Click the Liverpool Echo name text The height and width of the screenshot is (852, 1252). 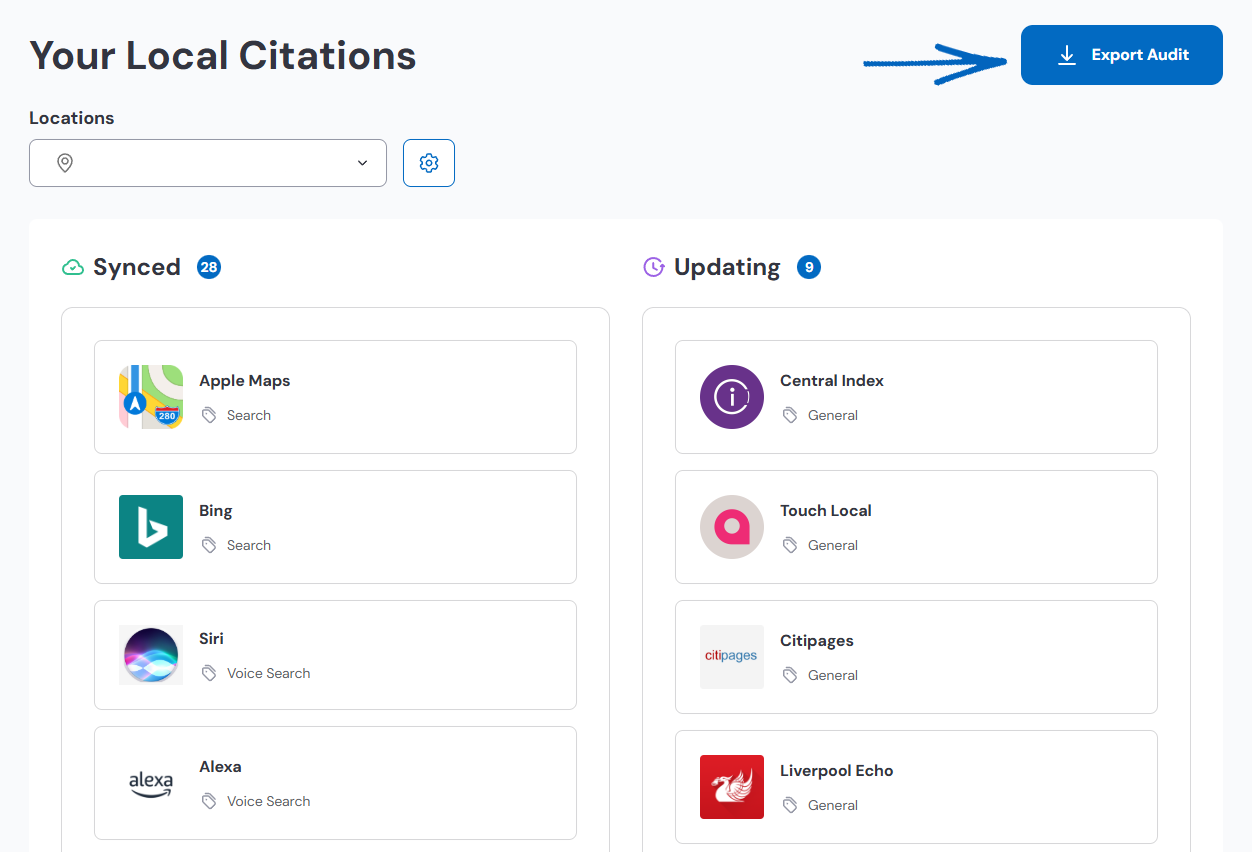(x=837, y=771)
